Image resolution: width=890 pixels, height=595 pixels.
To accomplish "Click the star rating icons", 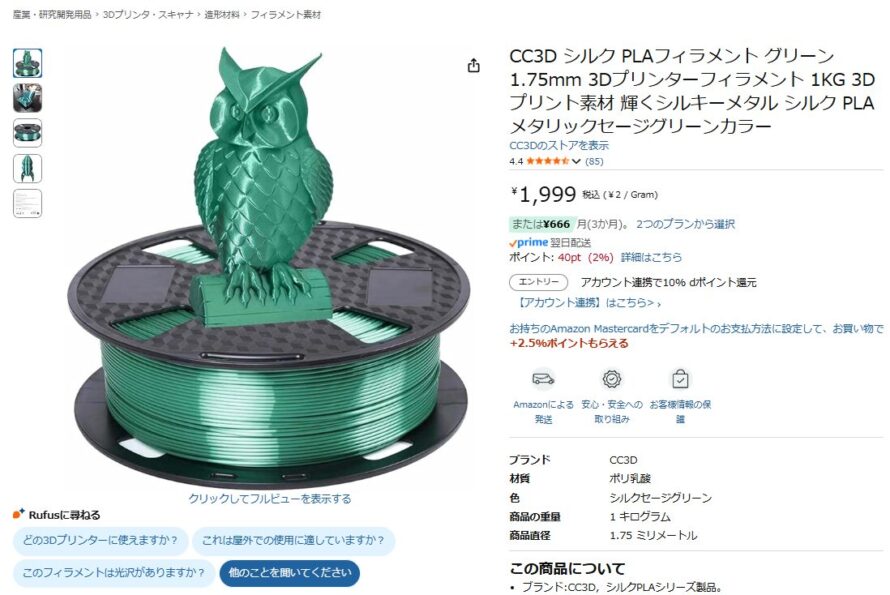I will click(x=548, y=161).
